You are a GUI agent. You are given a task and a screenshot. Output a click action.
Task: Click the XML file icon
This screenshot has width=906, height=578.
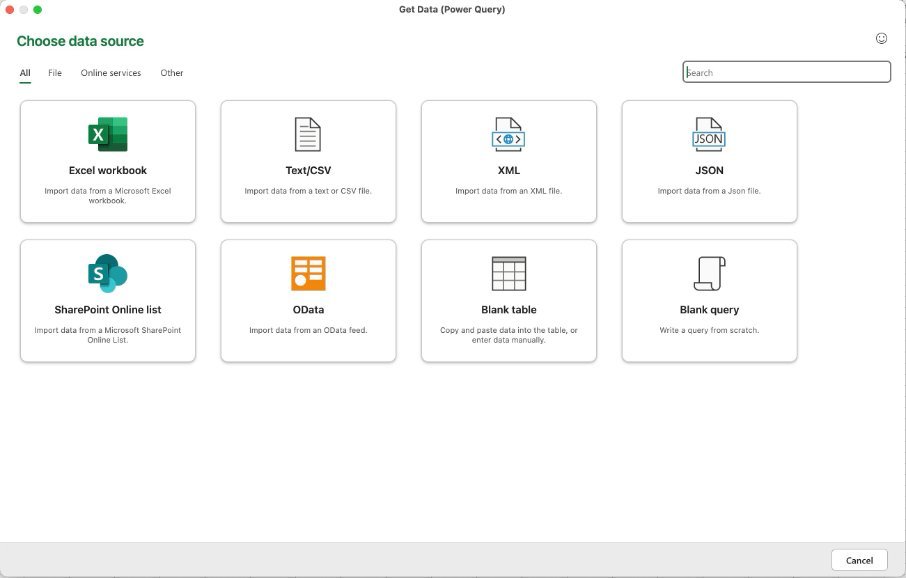pos(508,134)
